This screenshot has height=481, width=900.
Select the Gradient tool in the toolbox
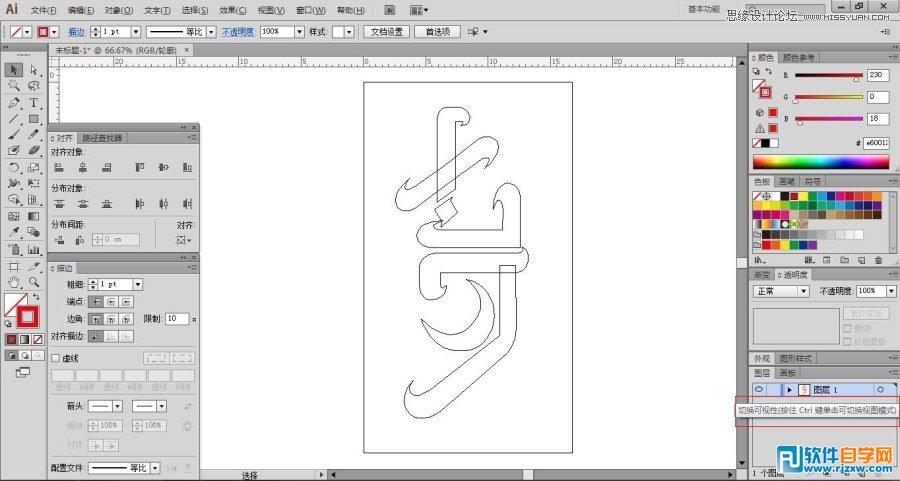point(34,216)
